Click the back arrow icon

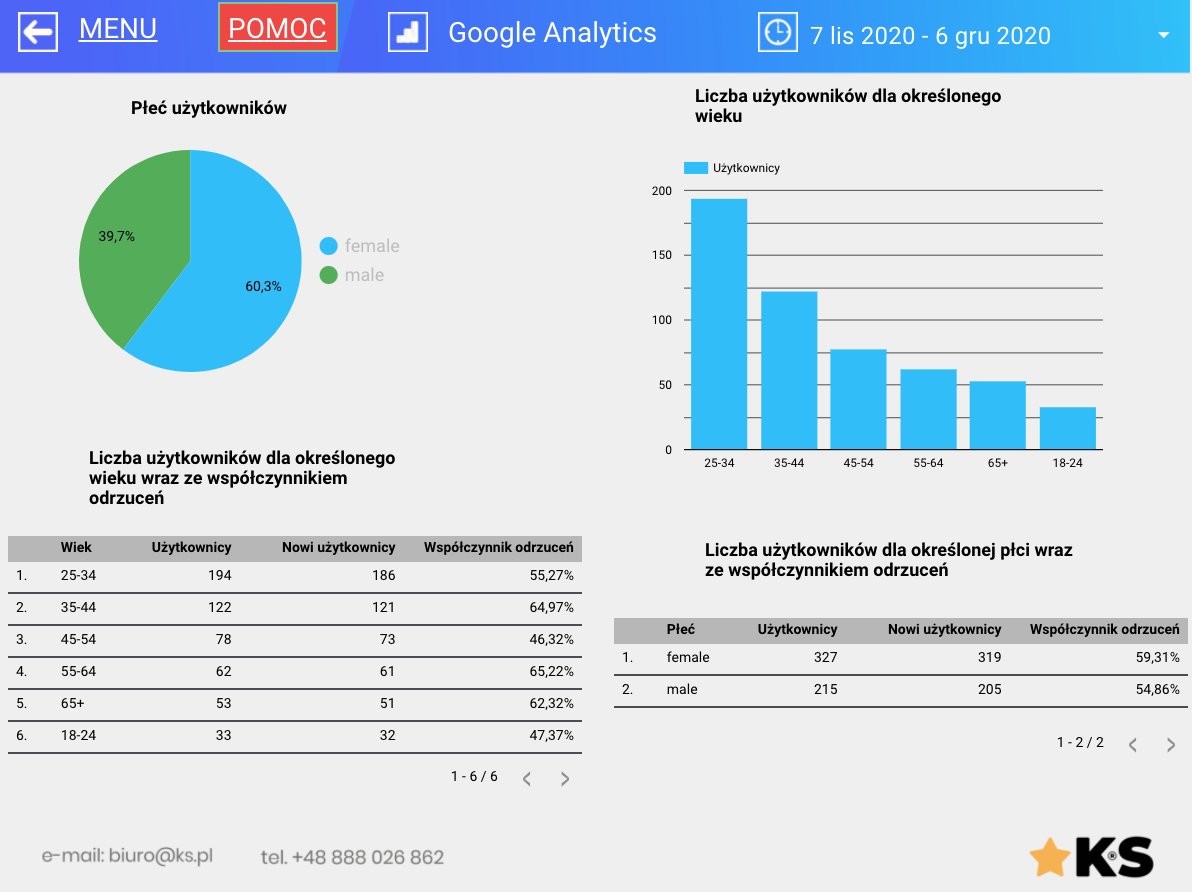[x=38, y=33]
